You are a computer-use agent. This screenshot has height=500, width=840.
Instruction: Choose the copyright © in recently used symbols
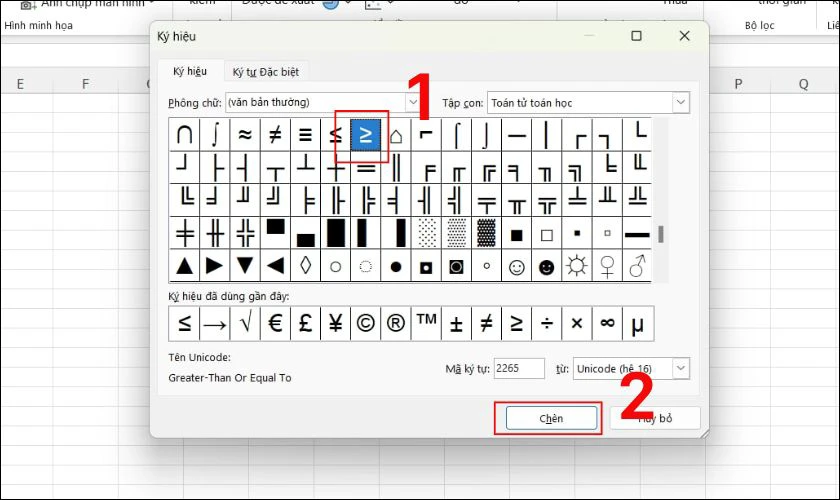click(x=365, y=324)
